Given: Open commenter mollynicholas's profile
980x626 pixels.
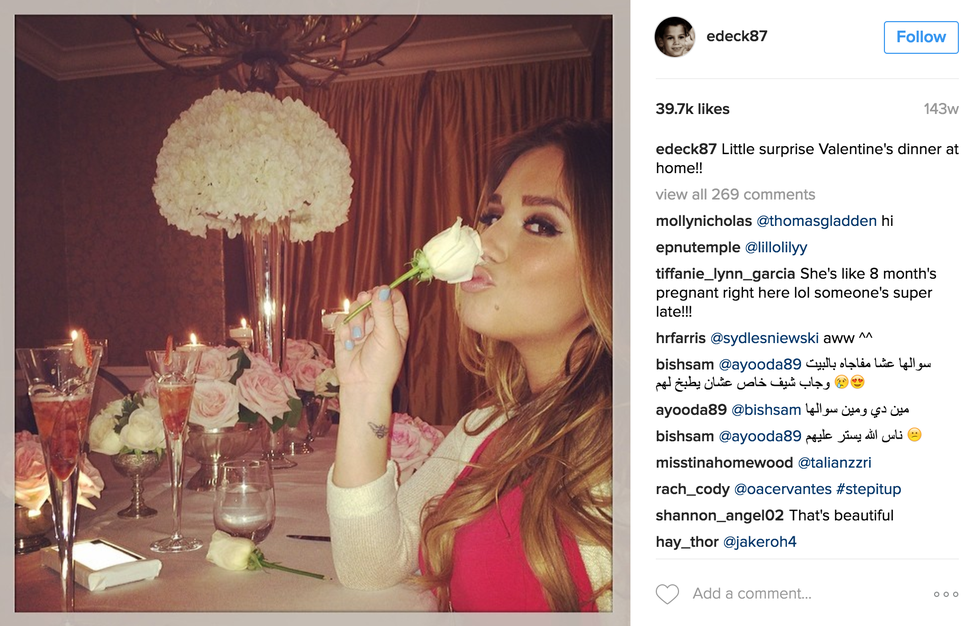Looking at the screenshot, I should (x=704, y=221).
